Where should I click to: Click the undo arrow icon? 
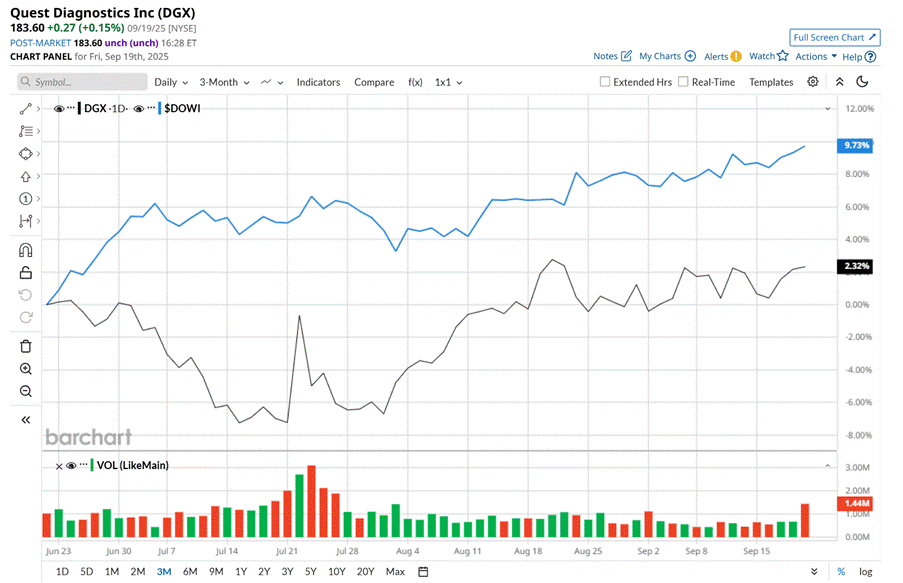(25, 295)
